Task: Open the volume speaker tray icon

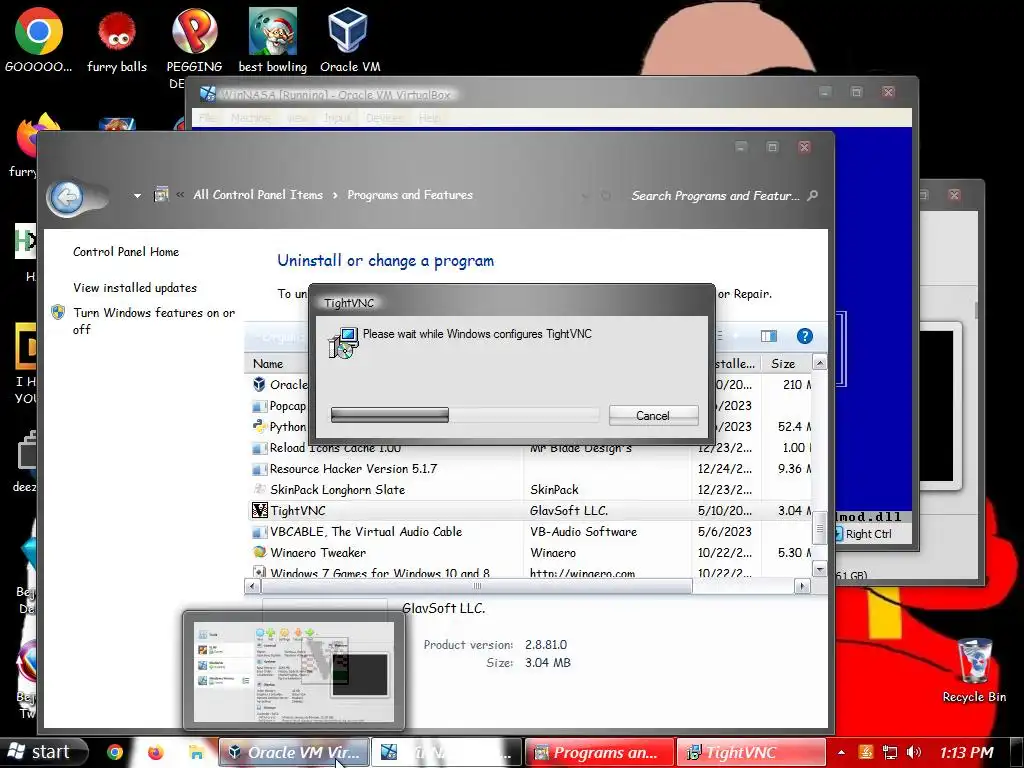Action: tap(914, 752)
